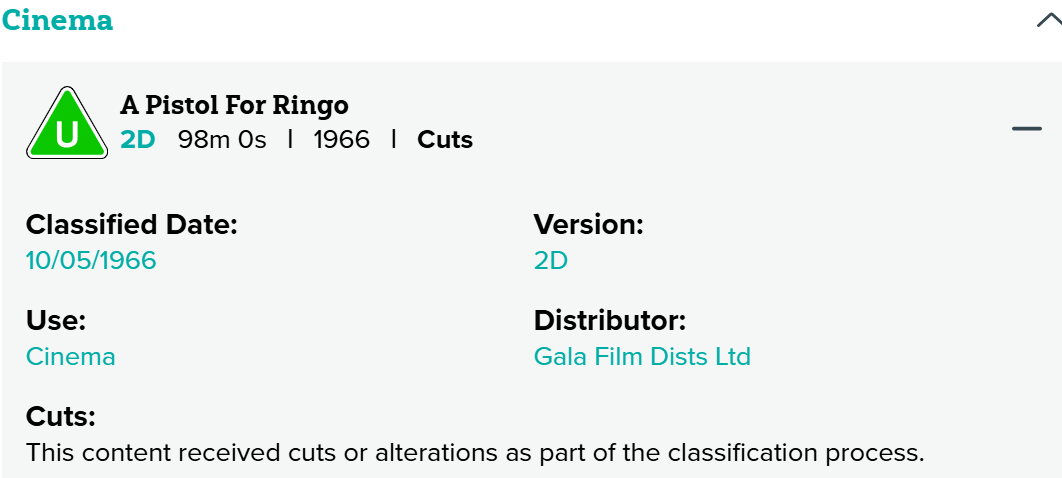Click the Cinema section heading
The width and height of the screenshot is (1062, 478).
(x=57, y=20)
